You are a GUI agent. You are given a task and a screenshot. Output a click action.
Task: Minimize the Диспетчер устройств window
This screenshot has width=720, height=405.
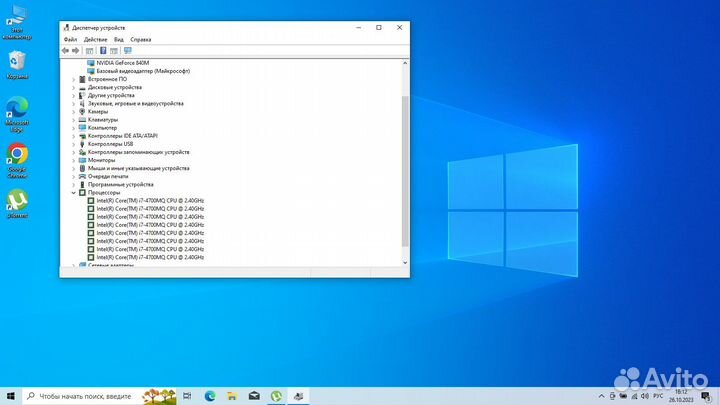click(359, 28)
